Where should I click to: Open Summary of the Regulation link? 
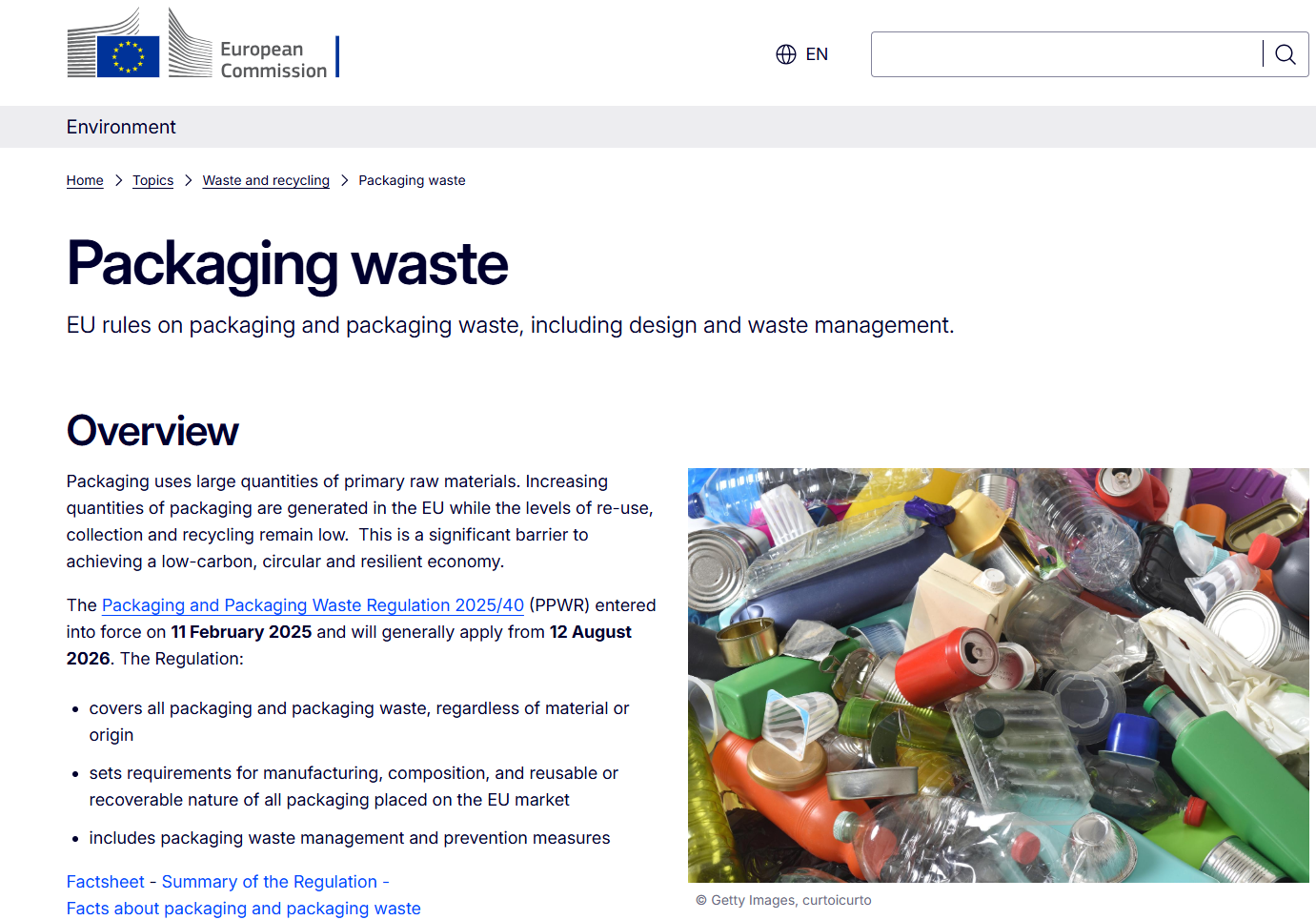270,882
